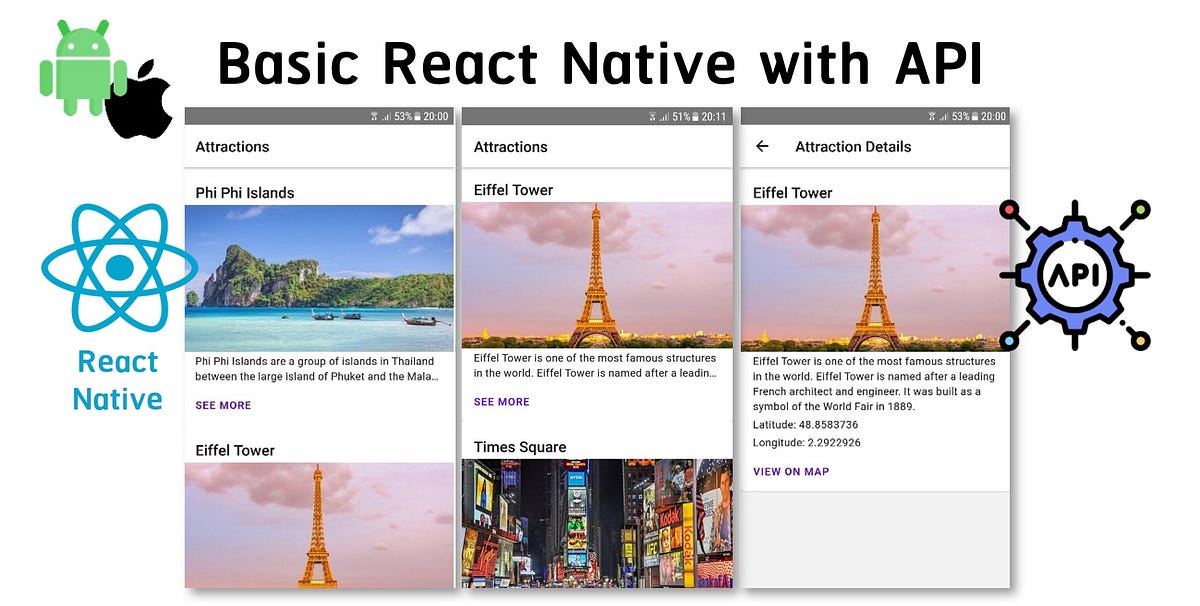Select the Times Square heading
The width and height of the screenshot is (1200, 606).
click(x=520, y=446)
